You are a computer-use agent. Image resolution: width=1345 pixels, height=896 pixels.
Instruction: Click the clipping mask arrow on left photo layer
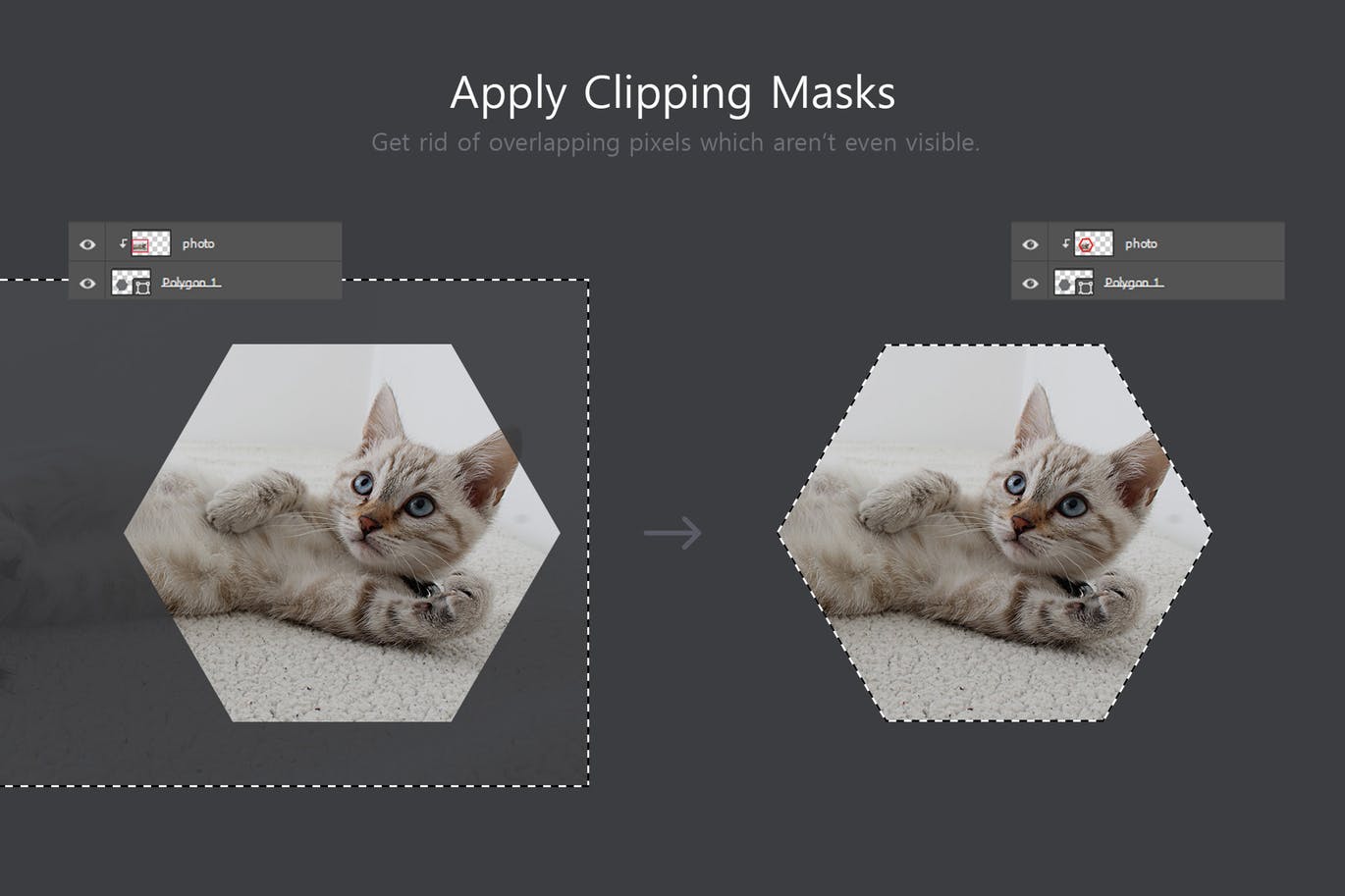(x=124, y=243)
